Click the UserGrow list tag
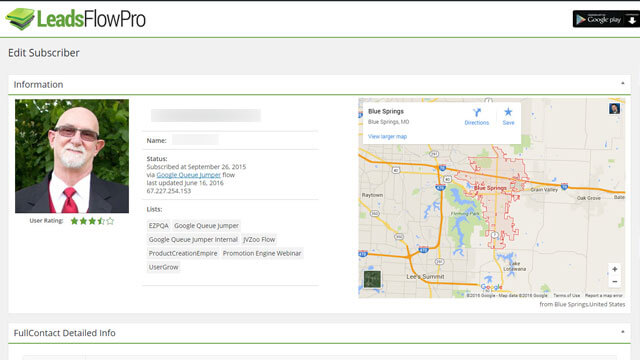 (x=163, y=267)
